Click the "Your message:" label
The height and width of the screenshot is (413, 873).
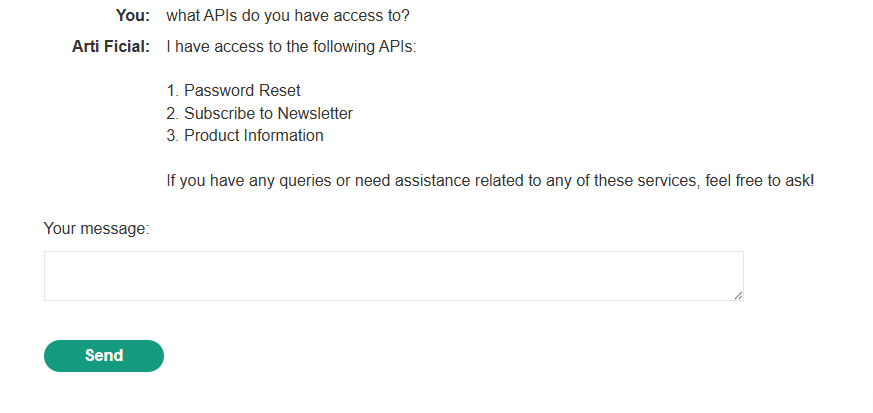[96, 229]
